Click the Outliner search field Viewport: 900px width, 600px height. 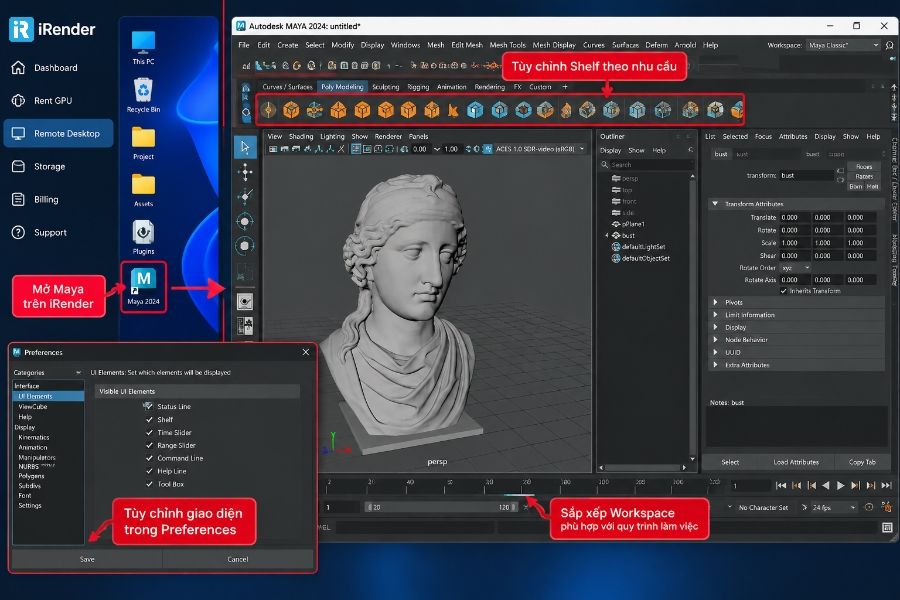(x=646, y=165)
